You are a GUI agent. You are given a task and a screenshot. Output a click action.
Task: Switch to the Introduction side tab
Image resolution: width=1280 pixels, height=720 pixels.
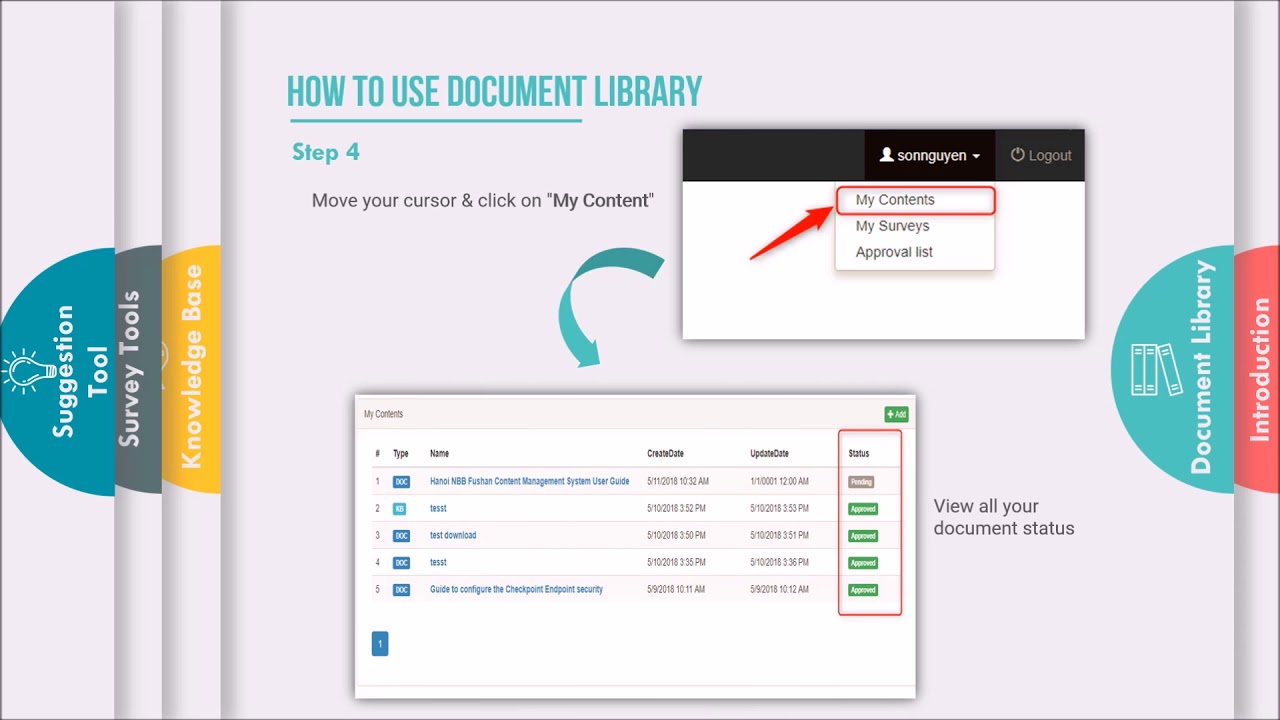[1257, 368]
